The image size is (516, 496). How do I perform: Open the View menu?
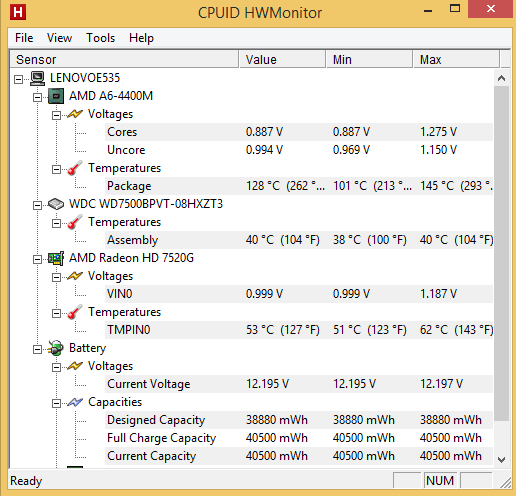click(x=59, y=38)
